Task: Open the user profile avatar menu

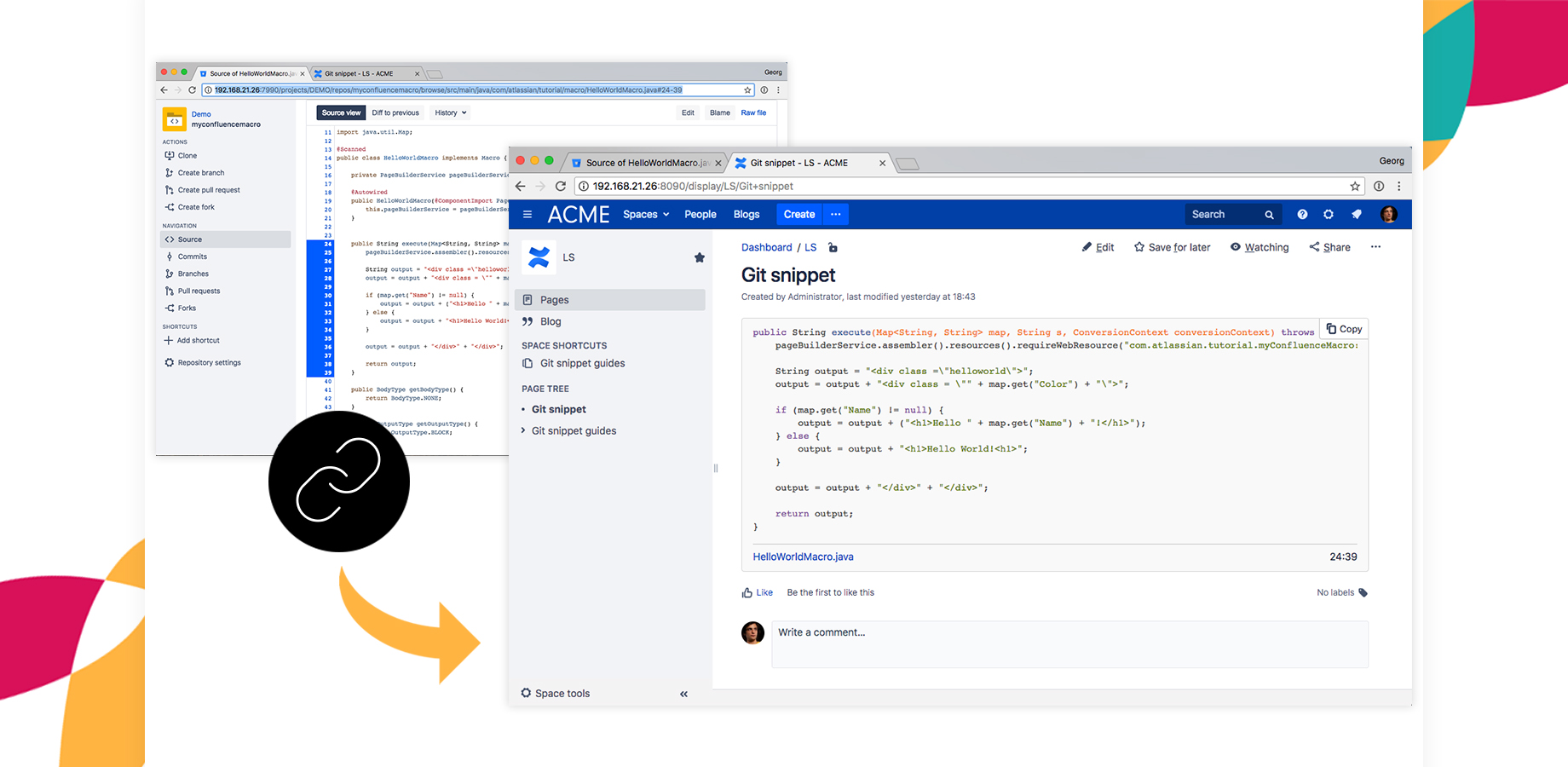Action: [1389, 214]
